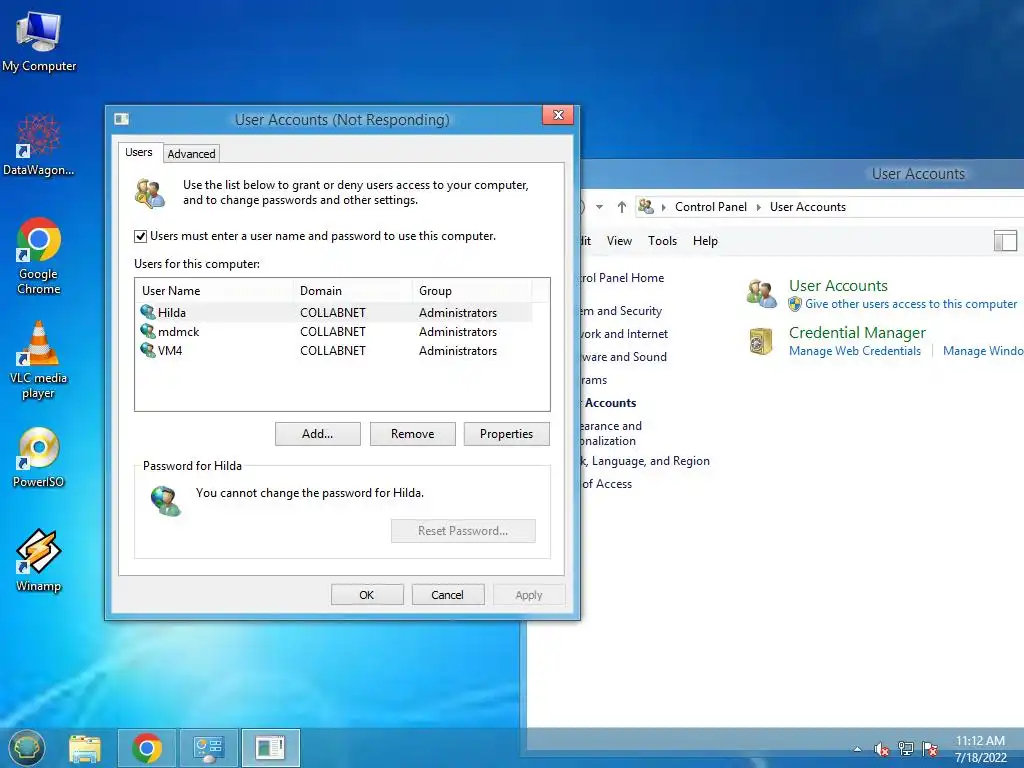This screenshot has width=1024, height=768.
Task: Expand arrow before User Accounts breadcrumb
Action: [x=758, y=207]
